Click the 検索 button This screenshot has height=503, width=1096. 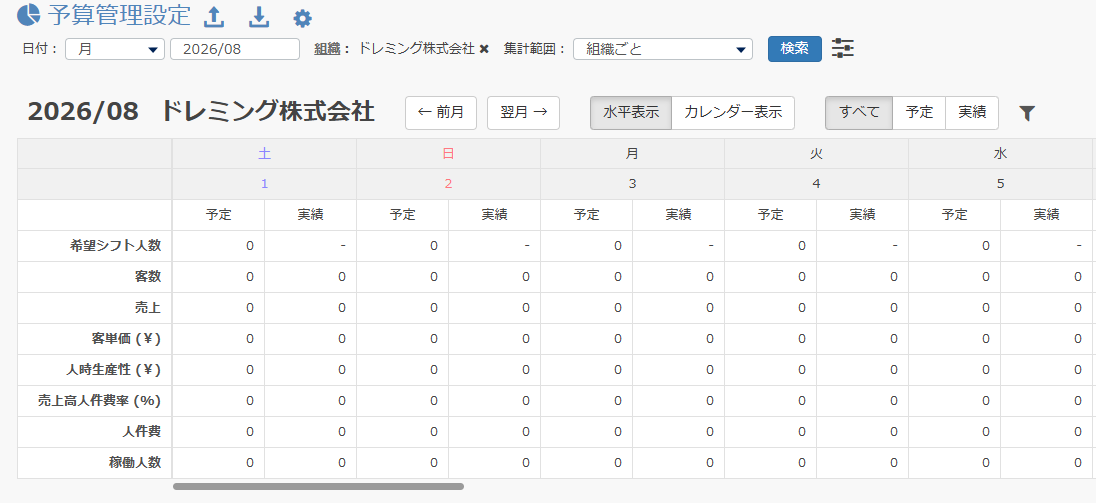click(x=795, y=49)
